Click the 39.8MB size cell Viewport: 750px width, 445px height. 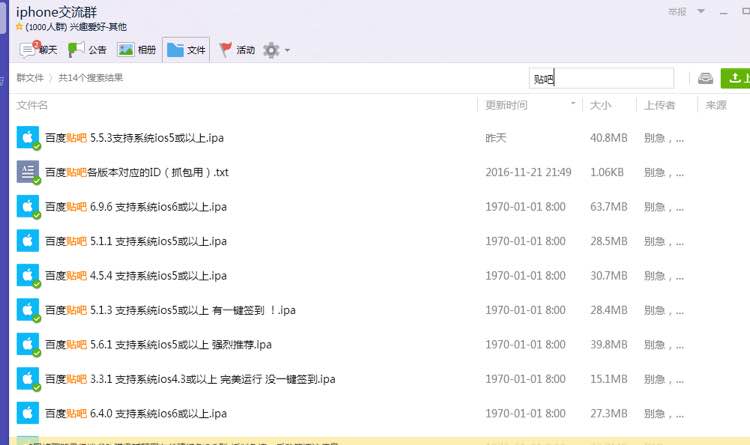(608, 345)
